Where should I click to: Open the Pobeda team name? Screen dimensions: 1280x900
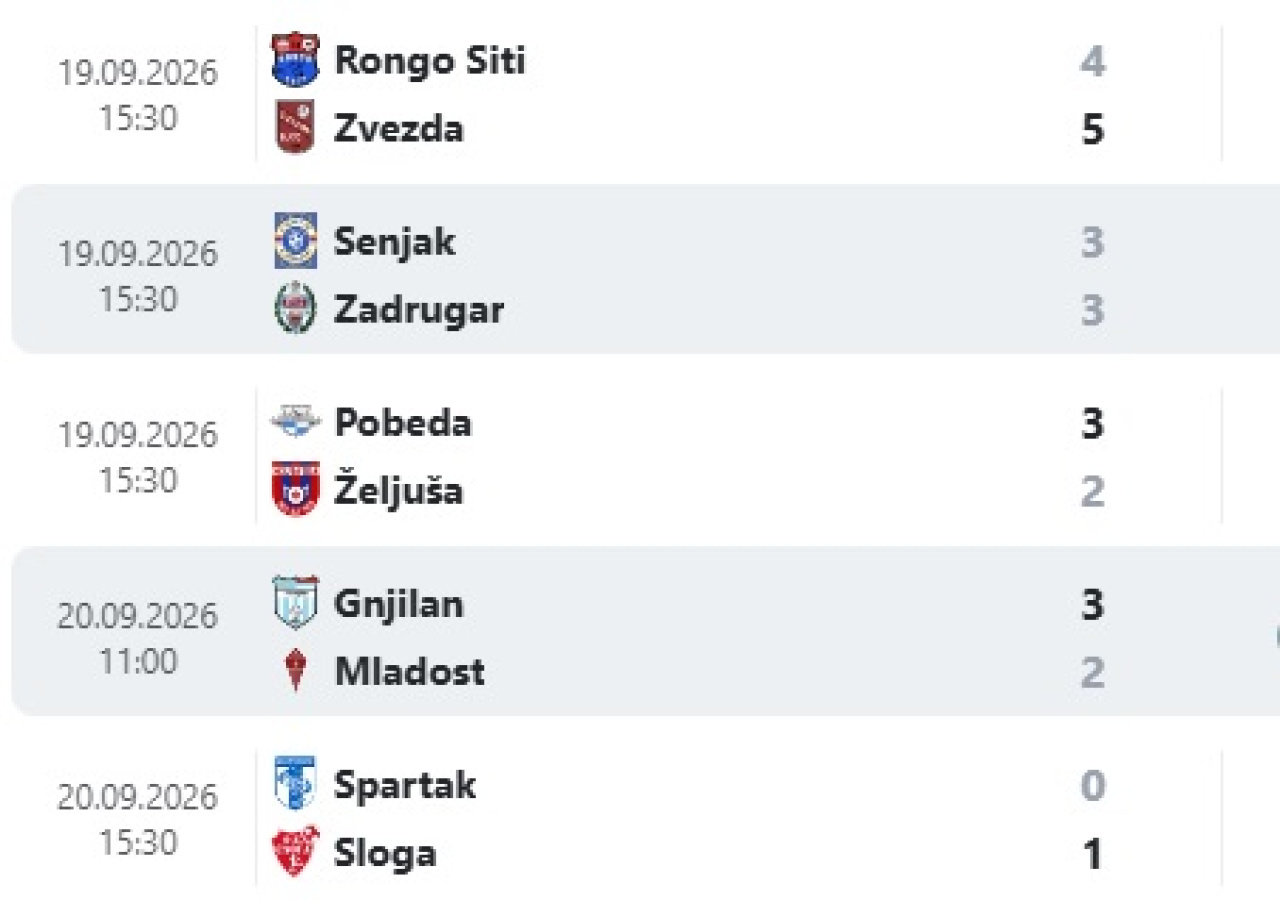point(402,422)
